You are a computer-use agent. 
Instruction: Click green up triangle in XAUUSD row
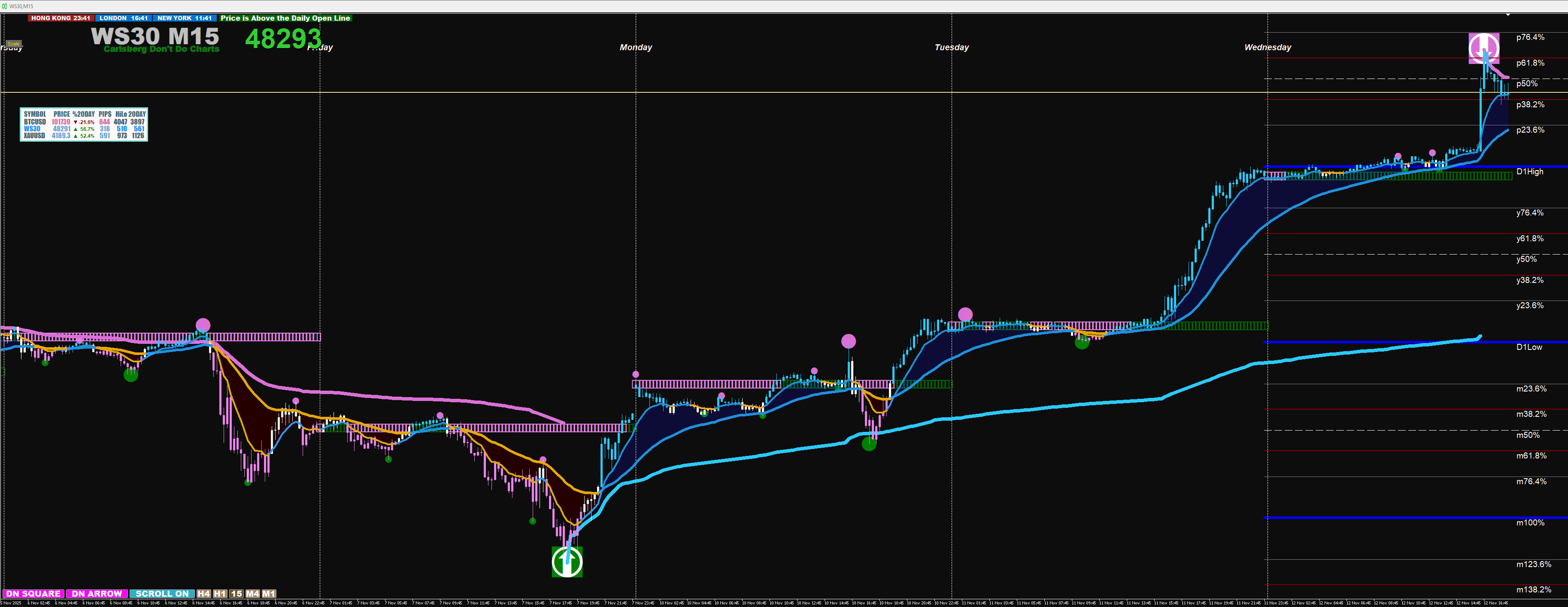[76, 136]
